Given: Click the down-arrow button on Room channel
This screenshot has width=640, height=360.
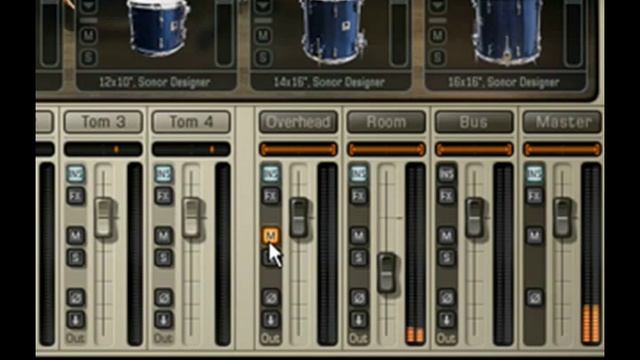Looking at the screenshot, I should (x=359, y=320).
